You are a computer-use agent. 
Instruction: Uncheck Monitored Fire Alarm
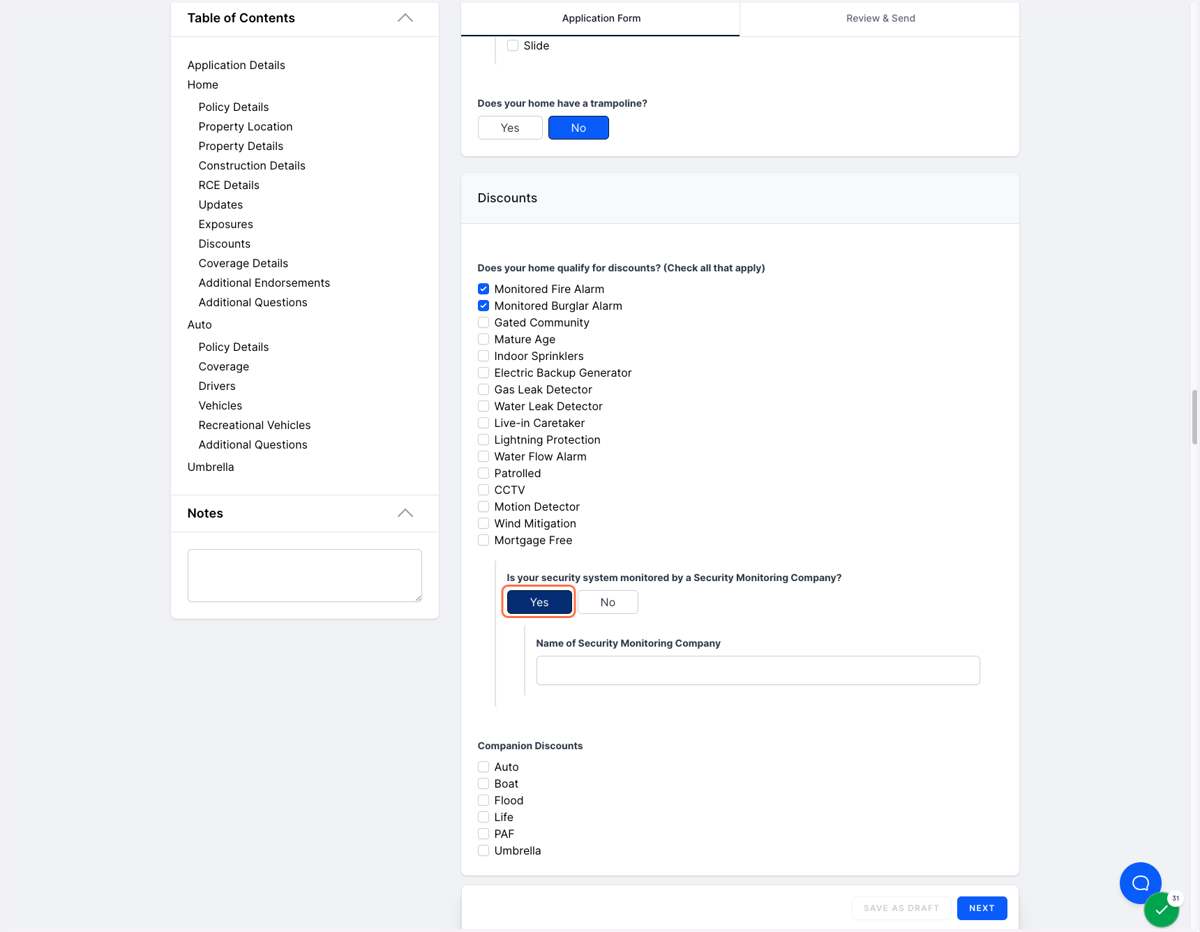[x=483, y=289]
